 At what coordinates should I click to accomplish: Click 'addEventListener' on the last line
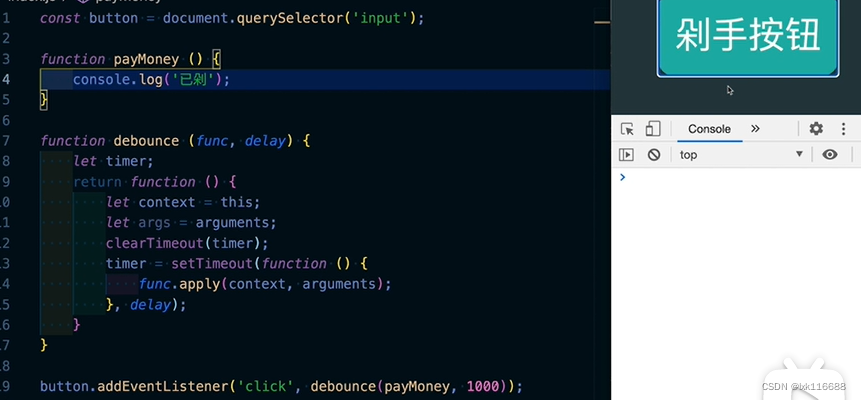tap(163, 387)
